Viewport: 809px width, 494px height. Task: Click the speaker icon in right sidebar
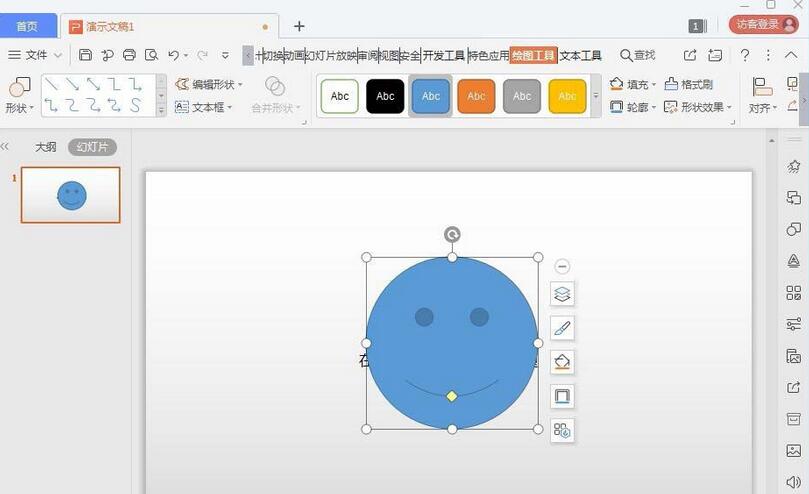[x=794, y=482]
